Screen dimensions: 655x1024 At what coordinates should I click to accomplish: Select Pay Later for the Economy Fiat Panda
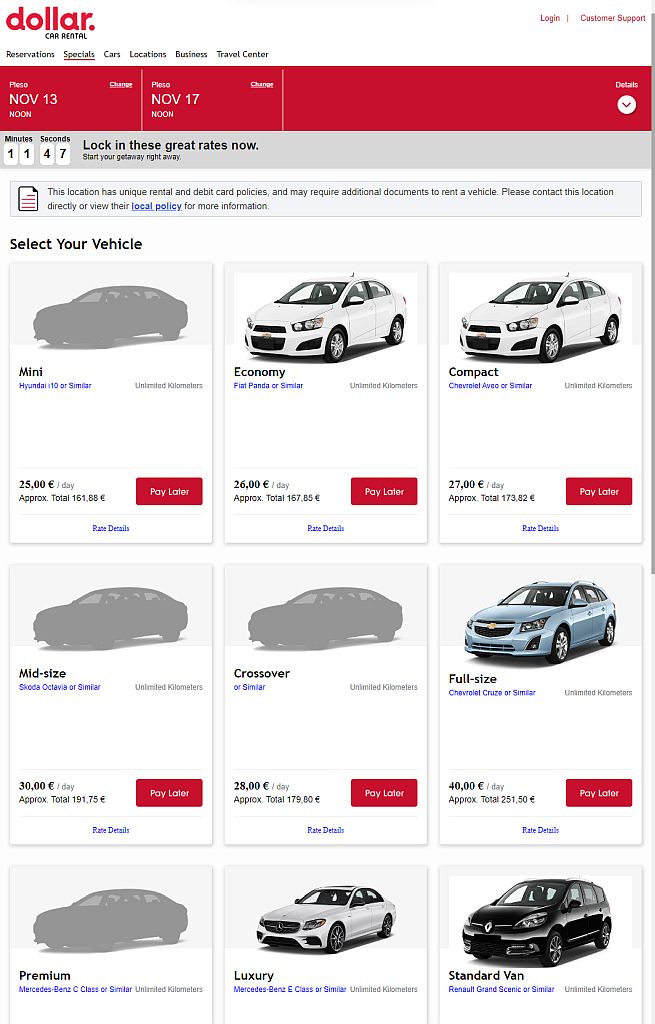[x=384, y=491]
